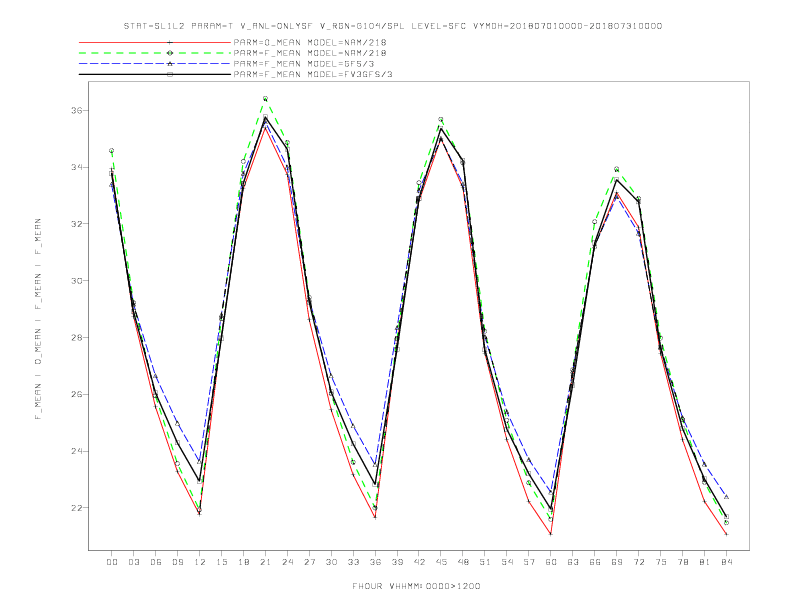Click x-axis forecast hour 51
The image size is (792, 612).
pos(485,562)
